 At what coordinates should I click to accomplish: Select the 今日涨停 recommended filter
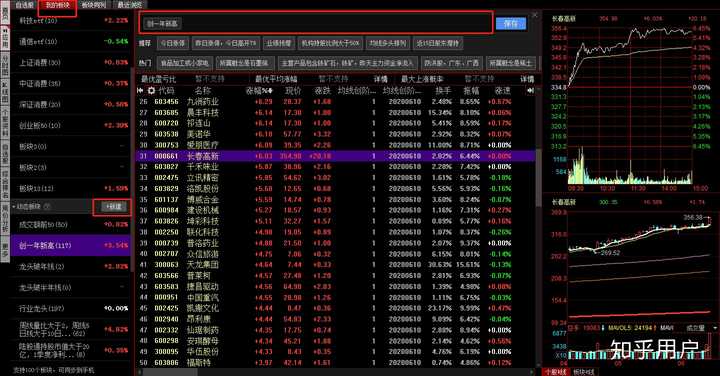click(173, 43)
